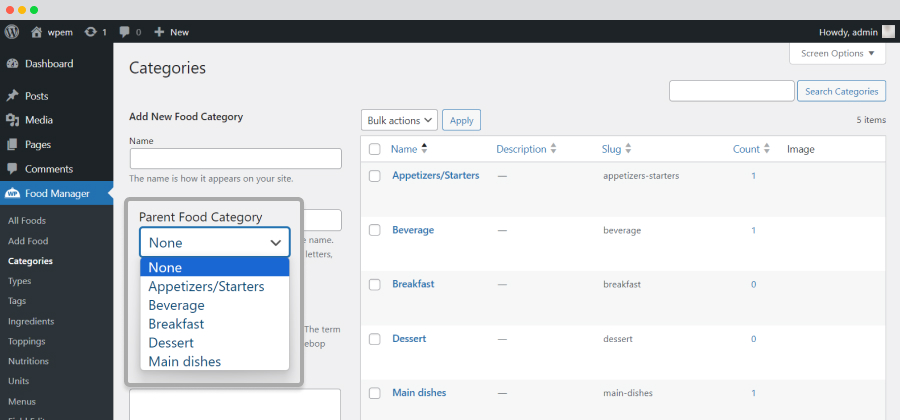900x420 pixels.
Task: Choose Main dishes in parent category list
Action: tap(215, 361)
